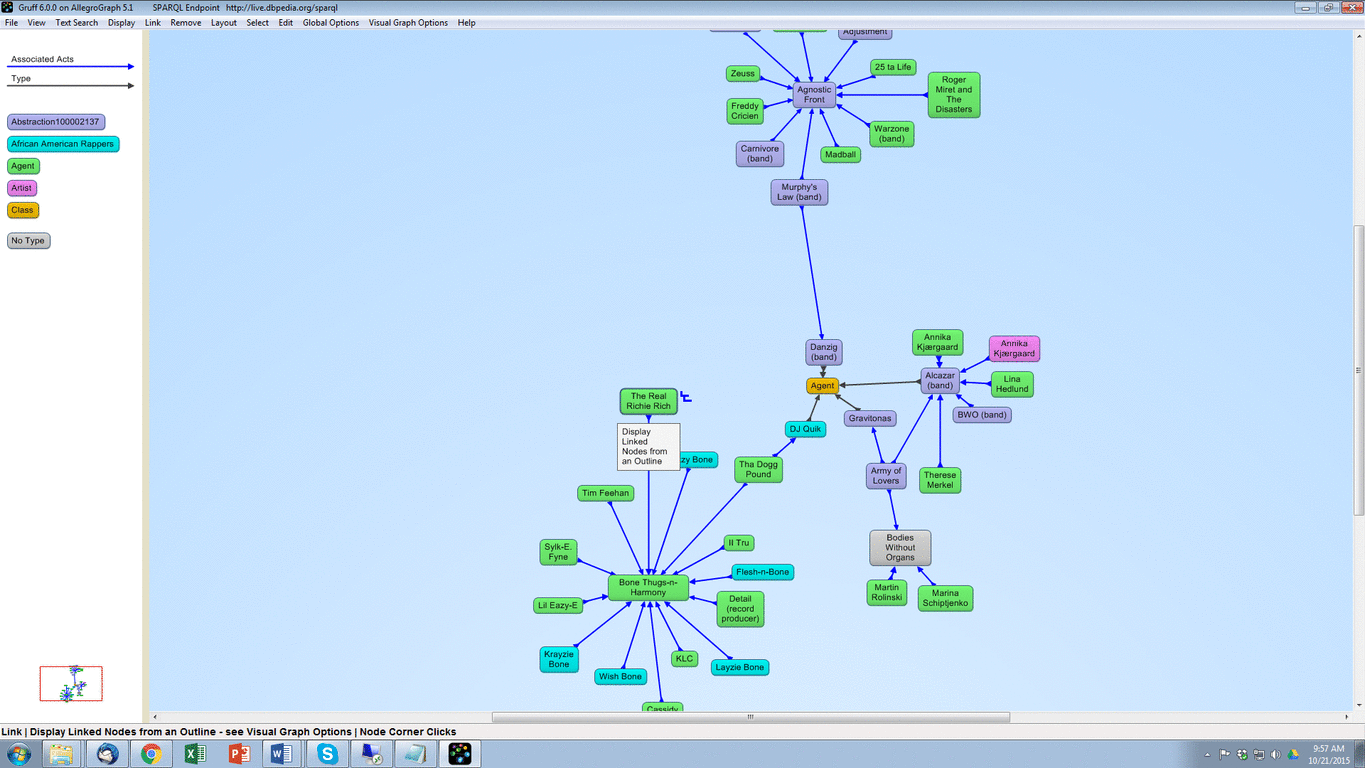Click corner icon beside The Real Richie Rich

[686, 398]
